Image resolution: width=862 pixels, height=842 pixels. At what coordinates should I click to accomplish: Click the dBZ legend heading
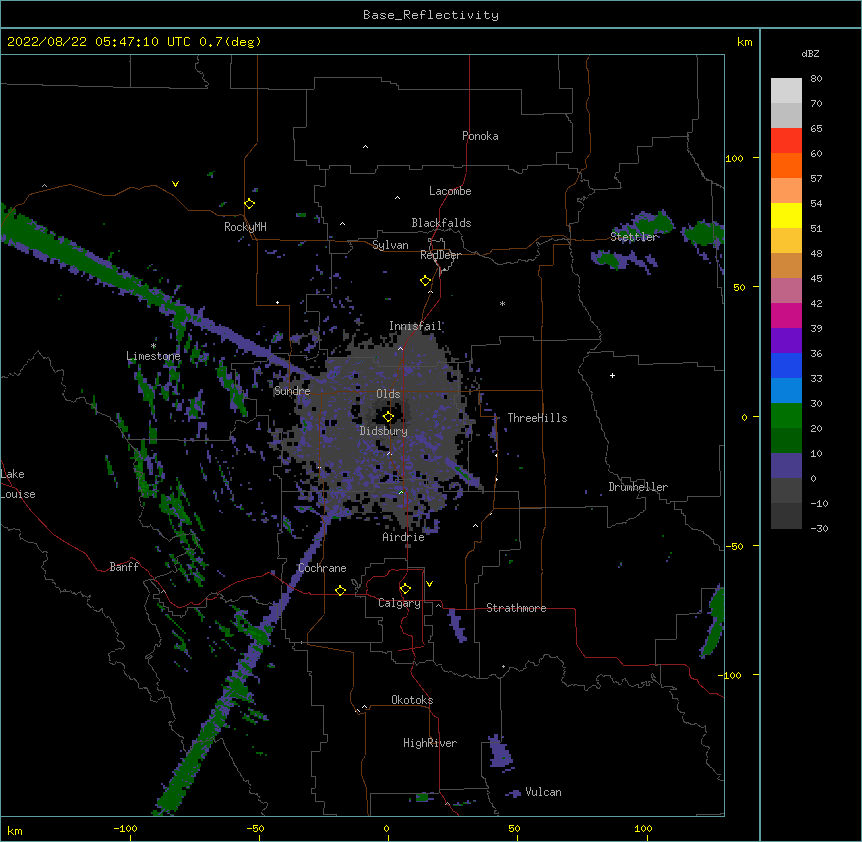point(810,53)
